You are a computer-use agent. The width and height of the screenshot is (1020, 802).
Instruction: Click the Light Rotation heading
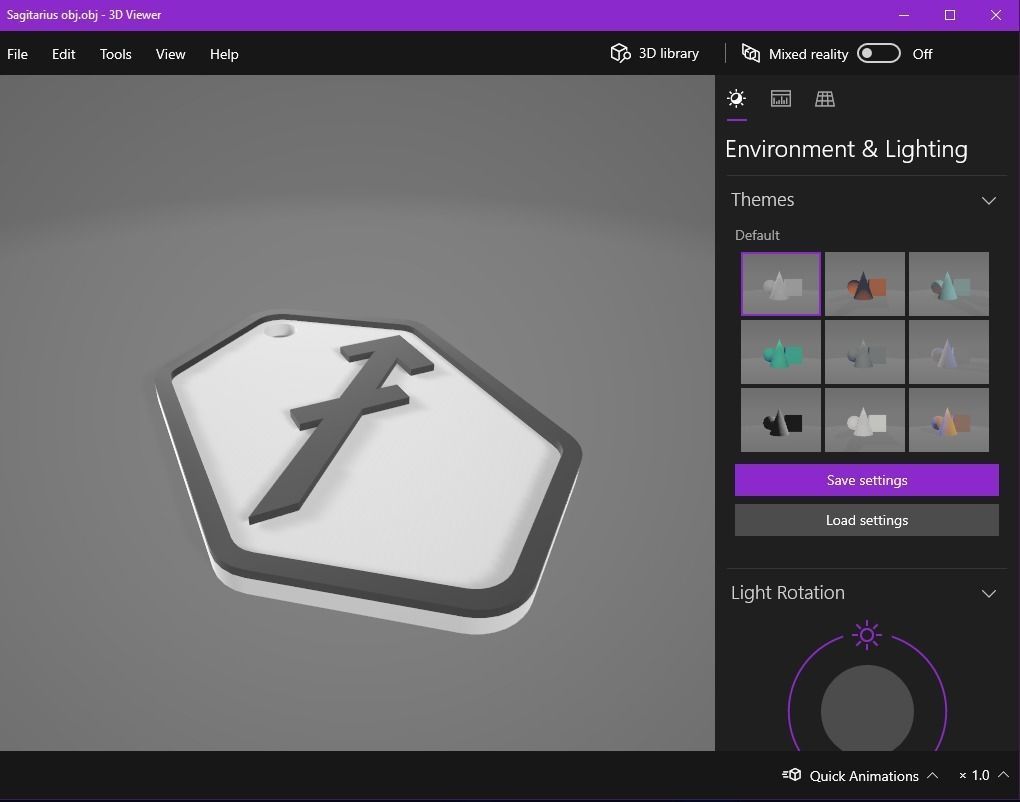pos(788,593)
